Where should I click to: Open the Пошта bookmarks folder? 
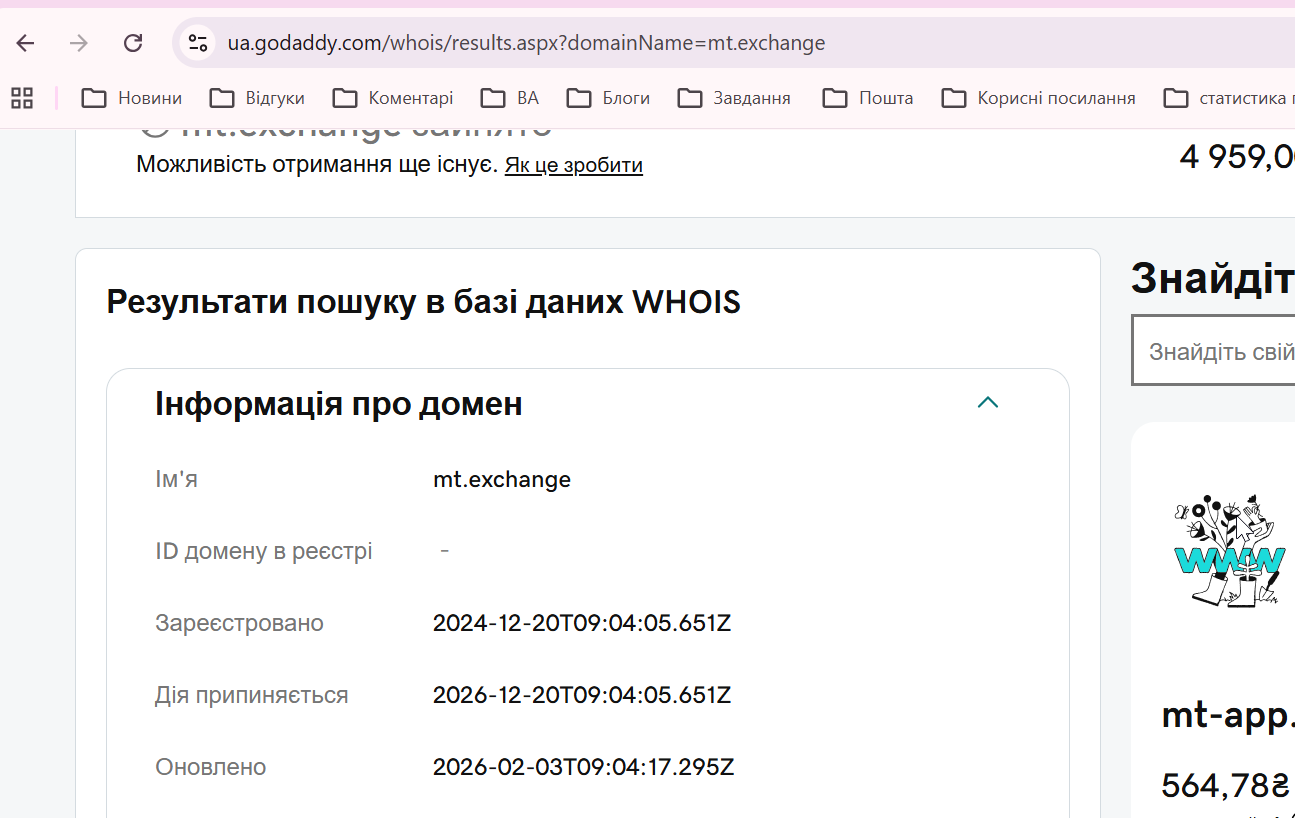tap(868, 98)
